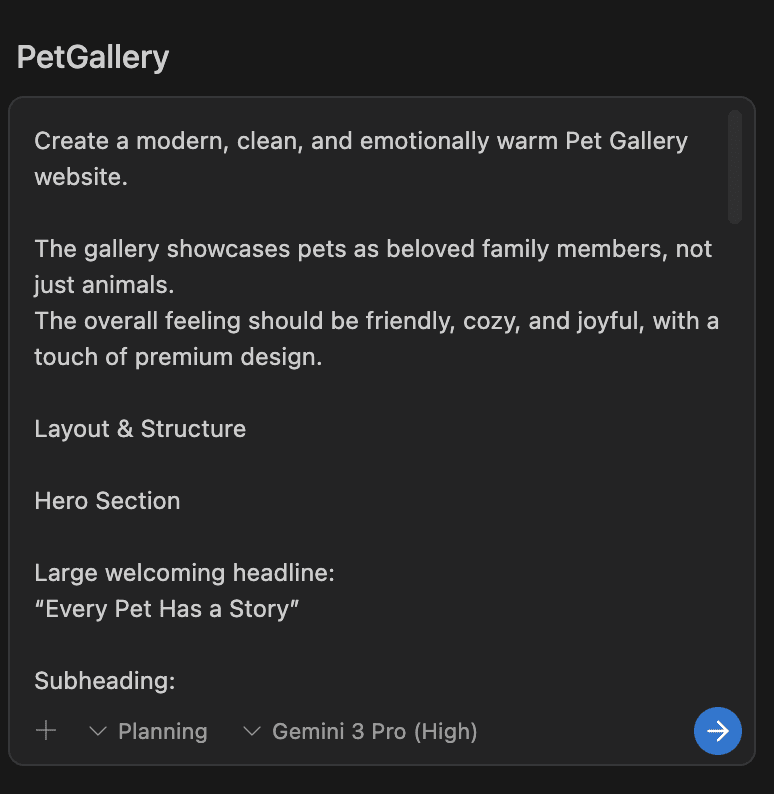This screenshot has width=774, height=794.
Task: Click the chevron icon beside Planning
Action: 98,731
